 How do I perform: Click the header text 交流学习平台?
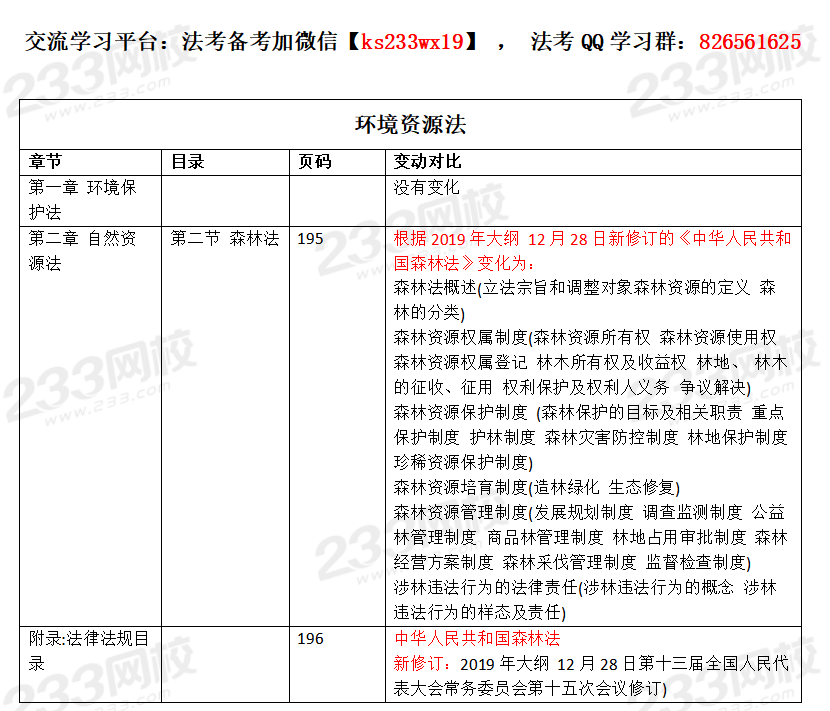tap(91, 42)
